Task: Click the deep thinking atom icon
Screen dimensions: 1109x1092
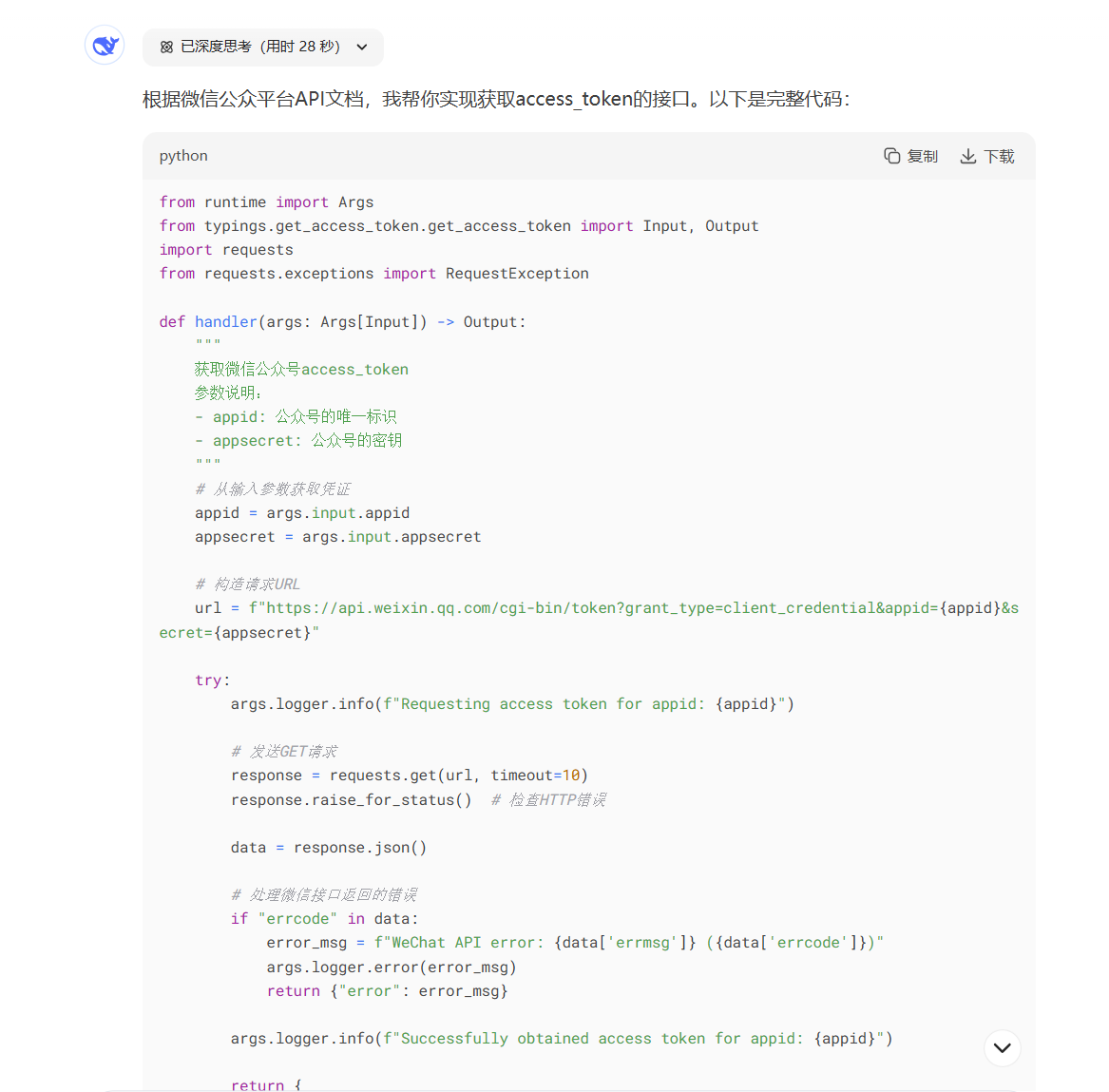Action: pyautogui.click(x=166, y=48)
